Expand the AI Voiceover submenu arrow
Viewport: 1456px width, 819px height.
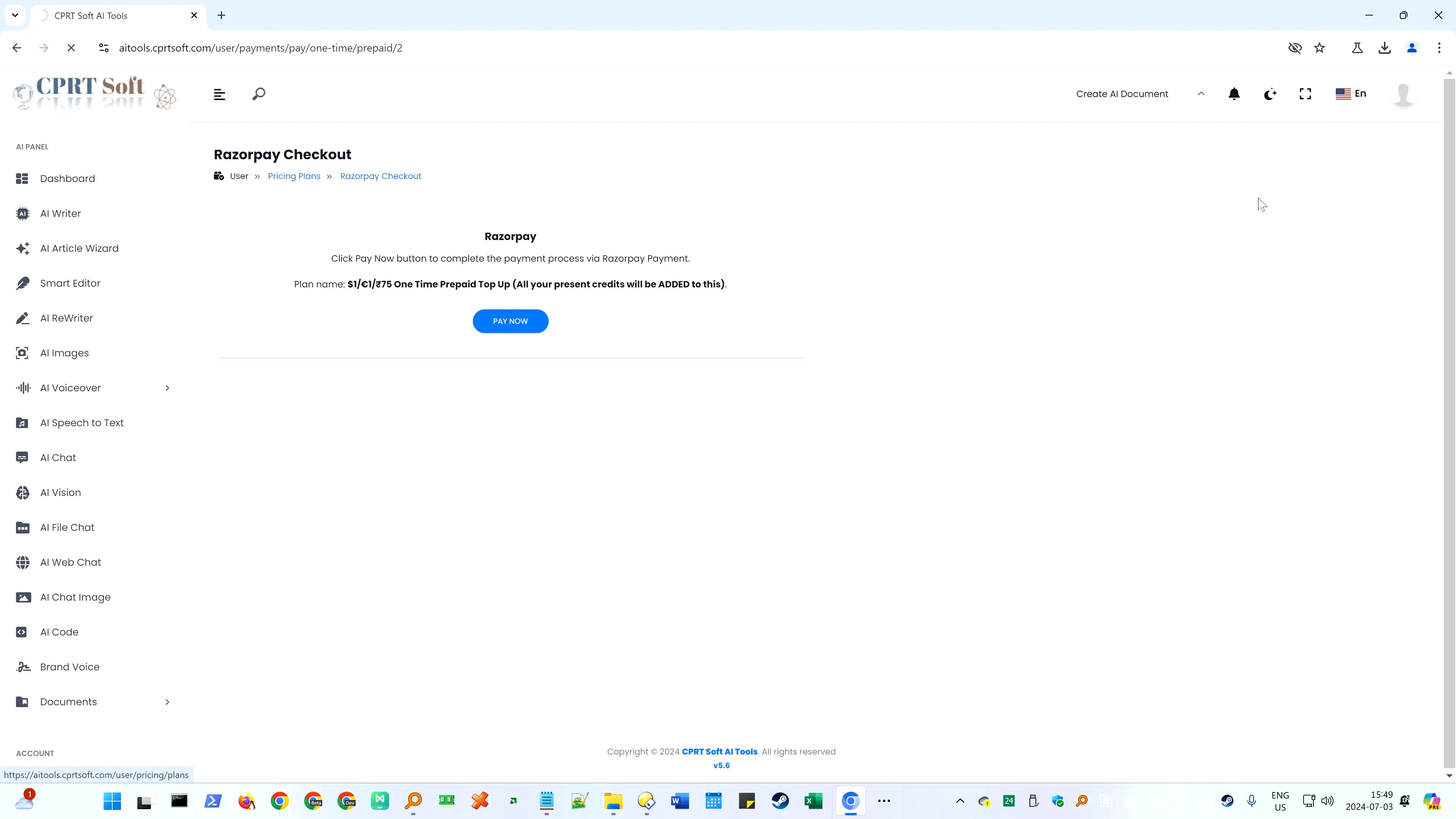(x=167, y=388)
